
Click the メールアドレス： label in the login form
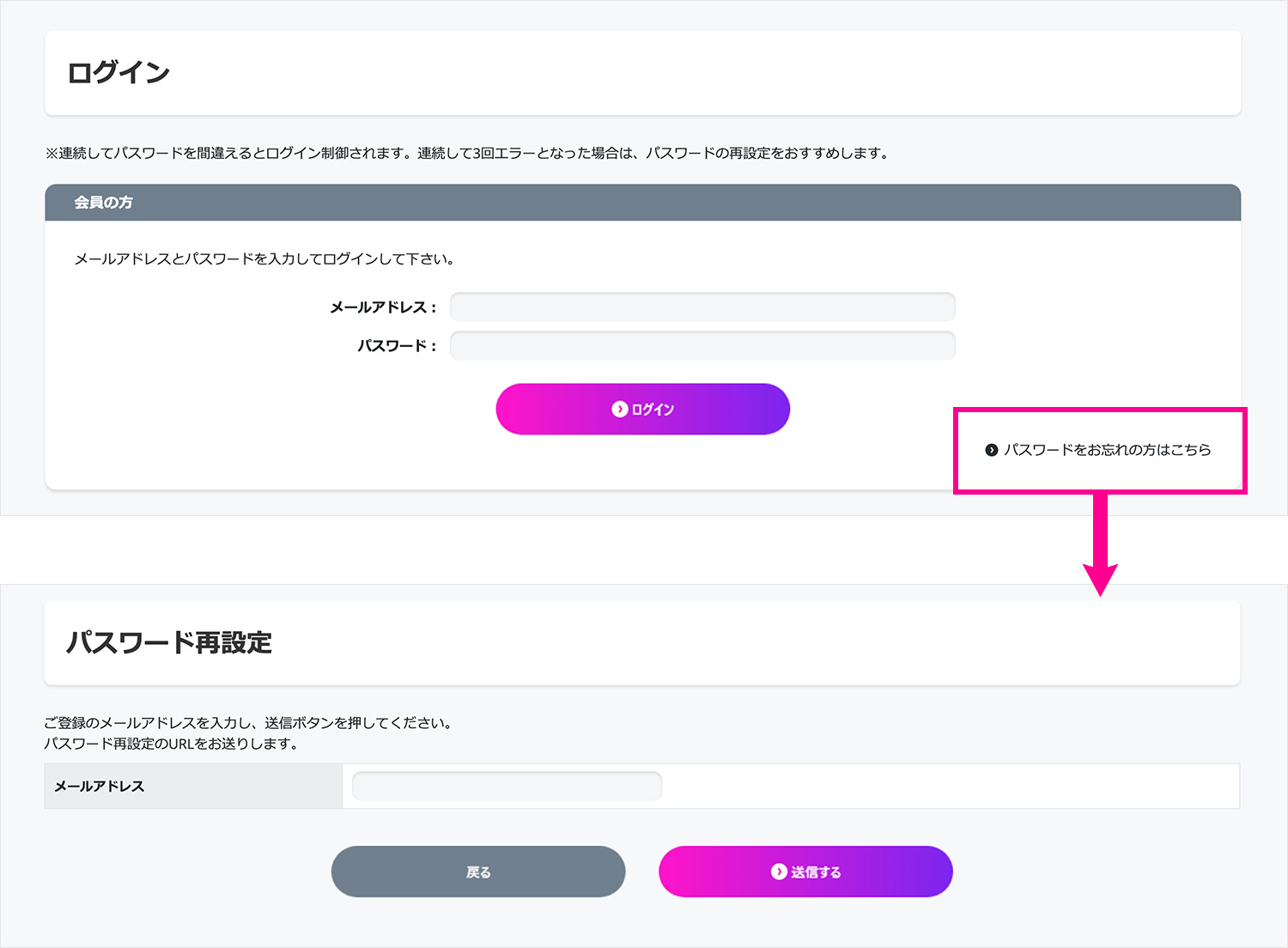(x=383, y=307)
